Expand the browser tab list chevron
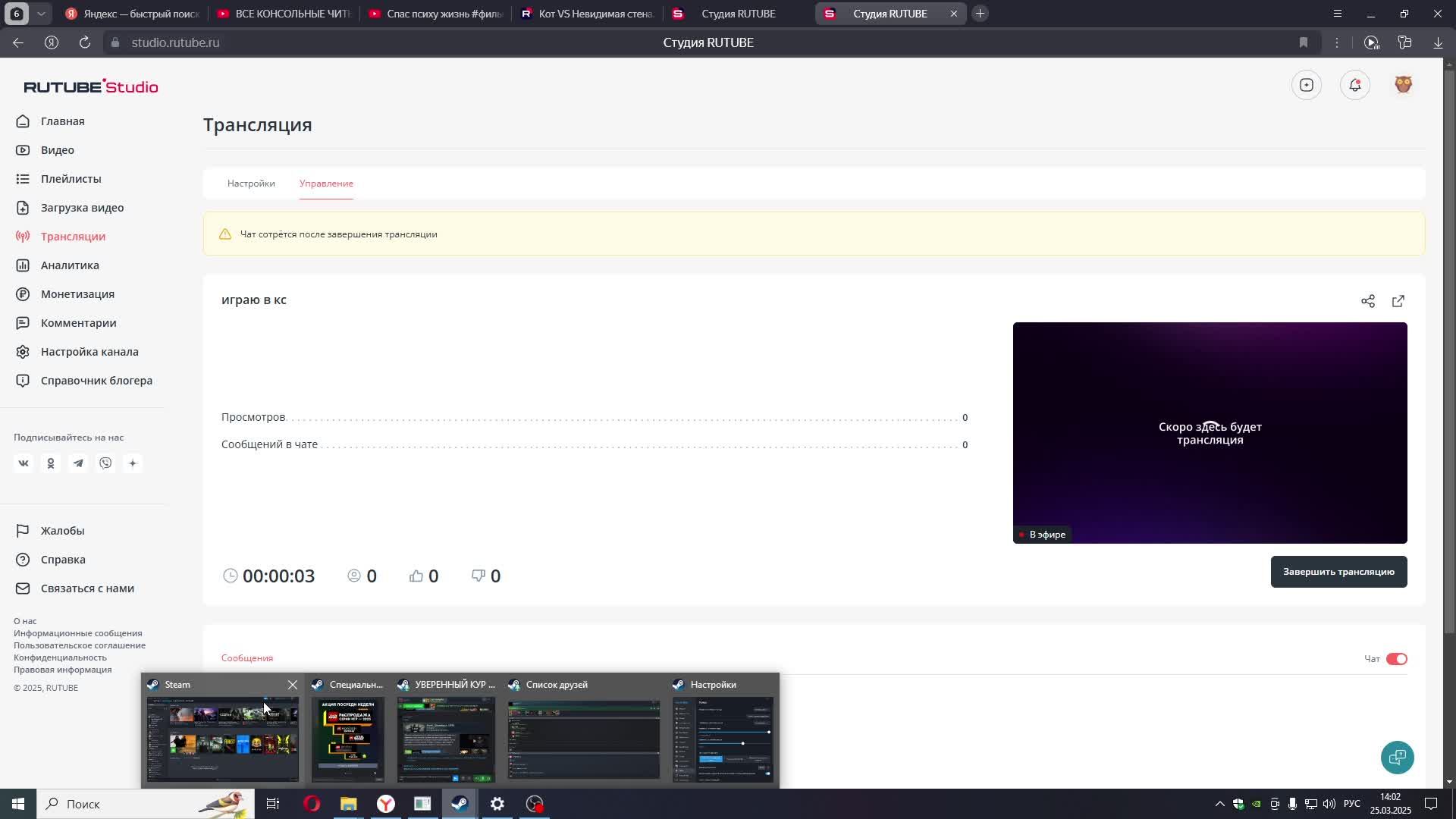 click(42, 14)
